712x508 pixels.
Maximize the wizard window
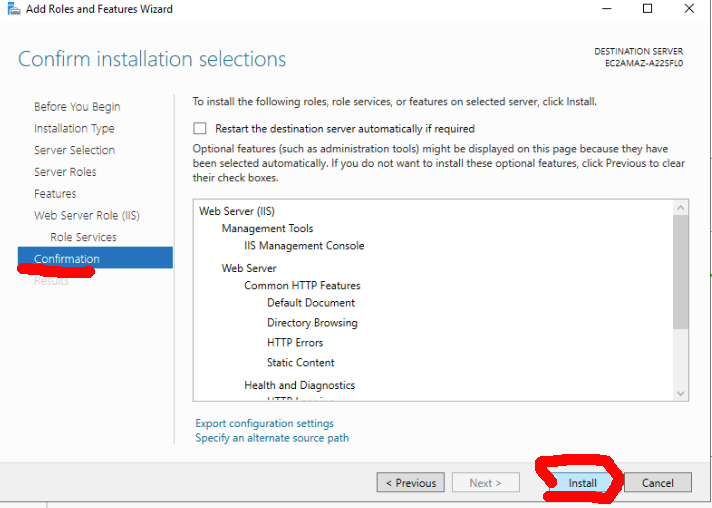tap(647, 9)
